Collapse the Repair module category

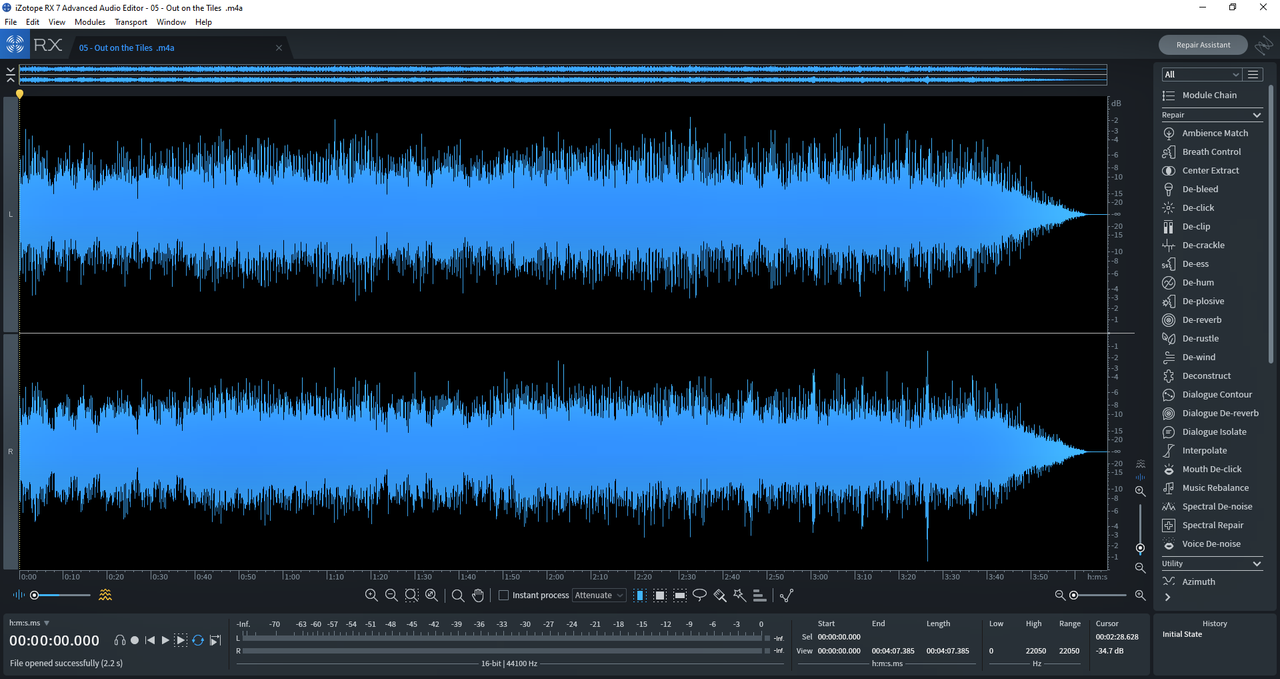[x=1257, y=115]
